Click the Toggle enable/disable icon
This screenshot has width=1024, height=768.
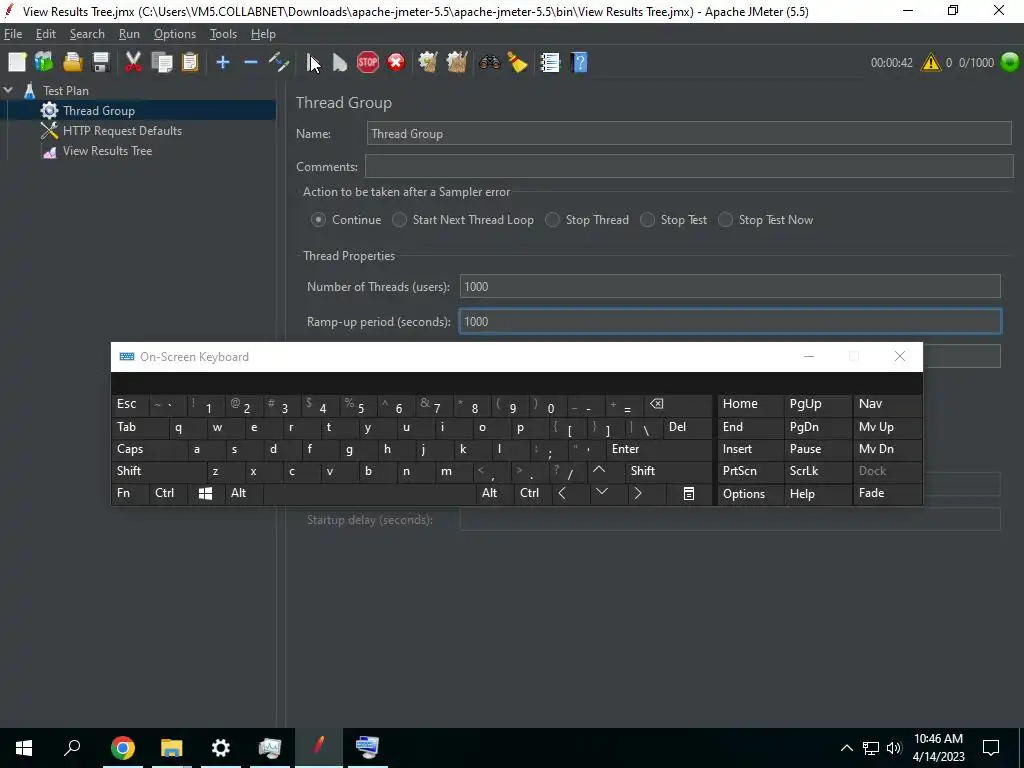[x=279, y=63]
